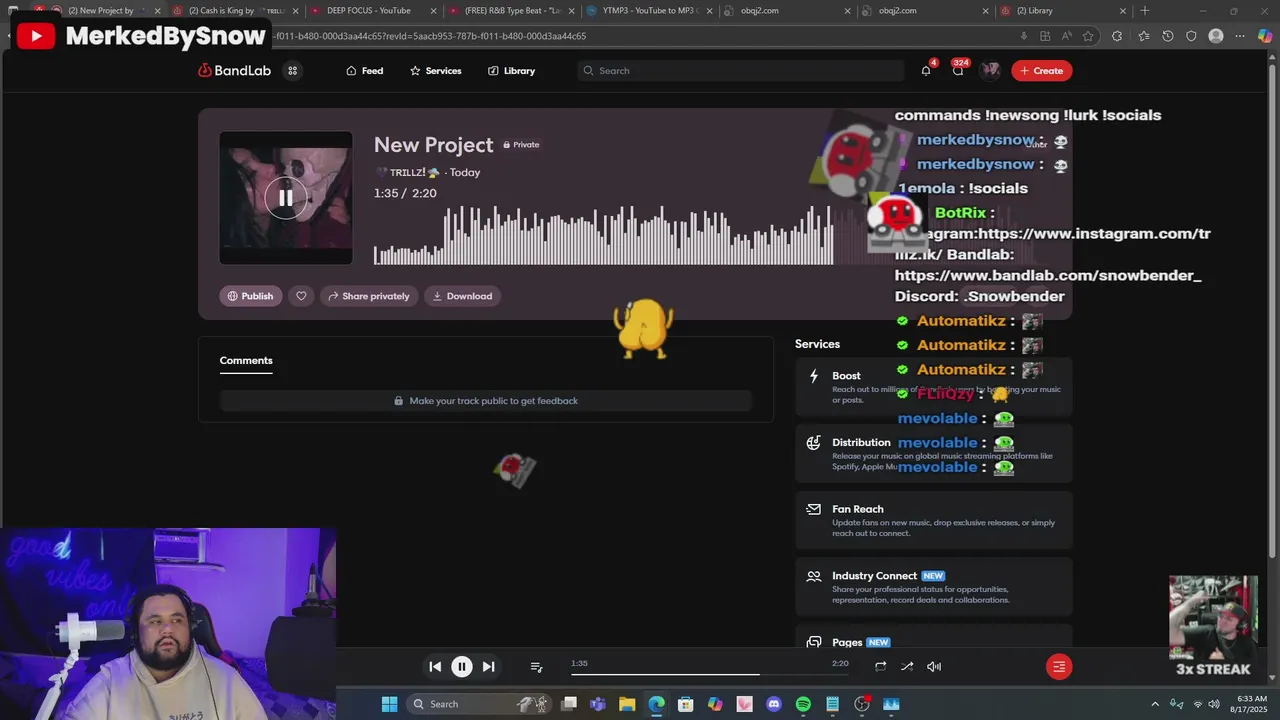Image resolution: width=1280 pixels, height=720 pixels.
Task: Open browser extensions icon
Action: point(1117,36)
